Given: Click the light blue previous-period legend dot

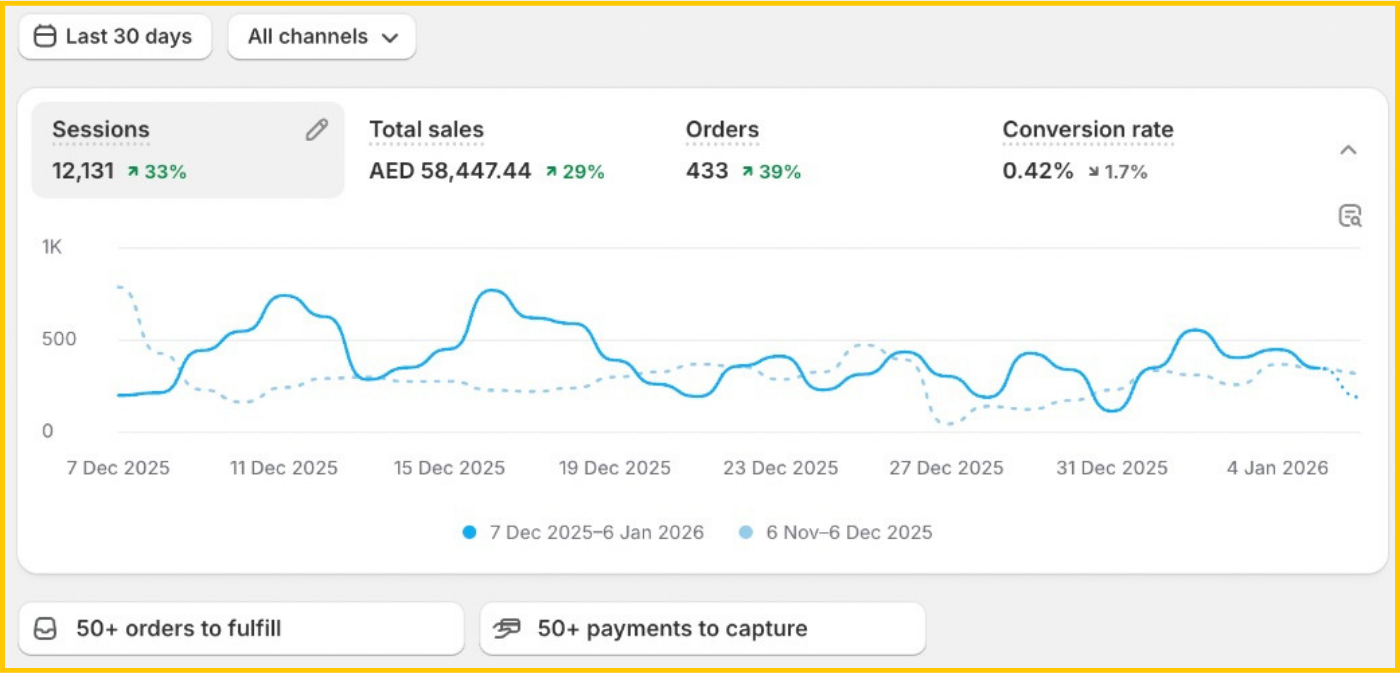Looking at the screenshot, I should click(x=745, y=533).
